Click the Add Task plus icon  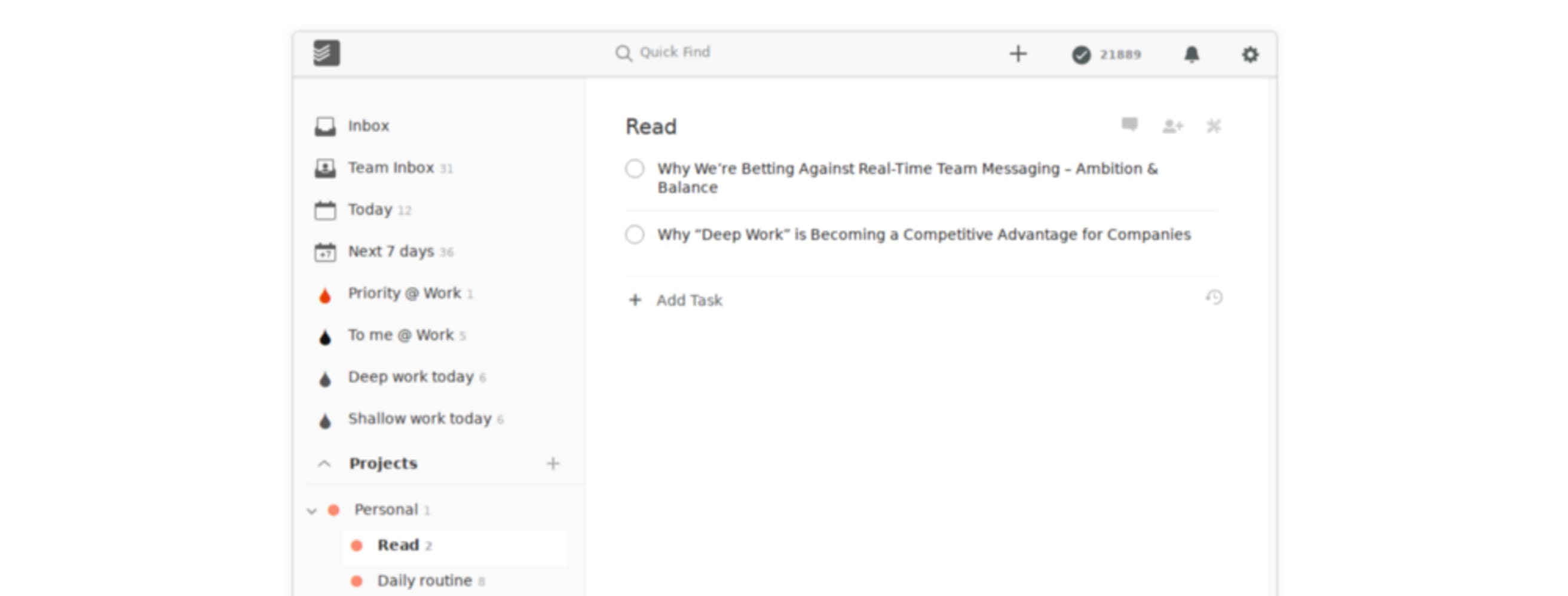(x=635, y=300)
